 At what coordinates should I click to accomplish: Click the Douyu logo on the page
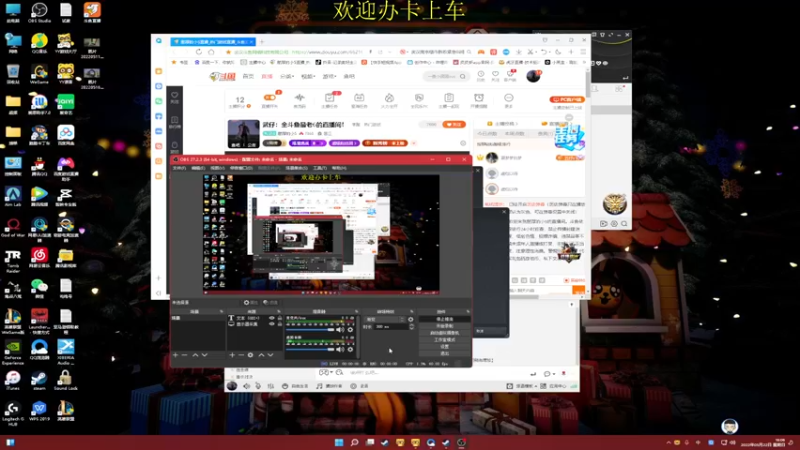click(222, 76)
